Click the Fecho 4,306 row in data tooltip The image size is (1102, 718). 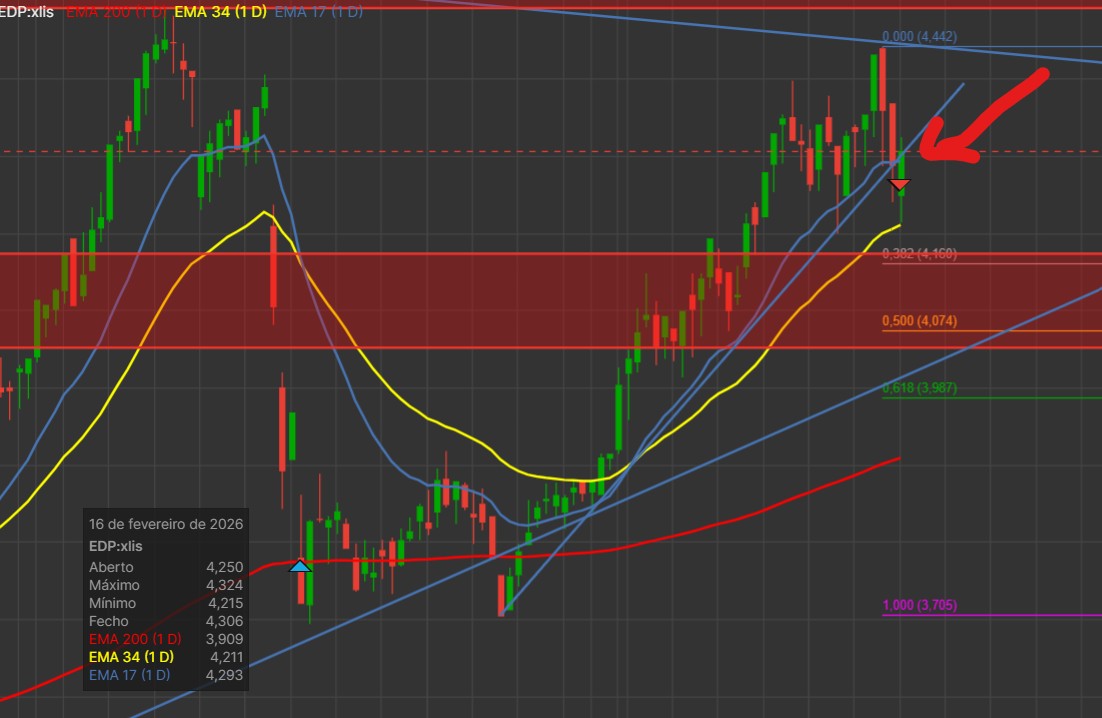[166, 621]
